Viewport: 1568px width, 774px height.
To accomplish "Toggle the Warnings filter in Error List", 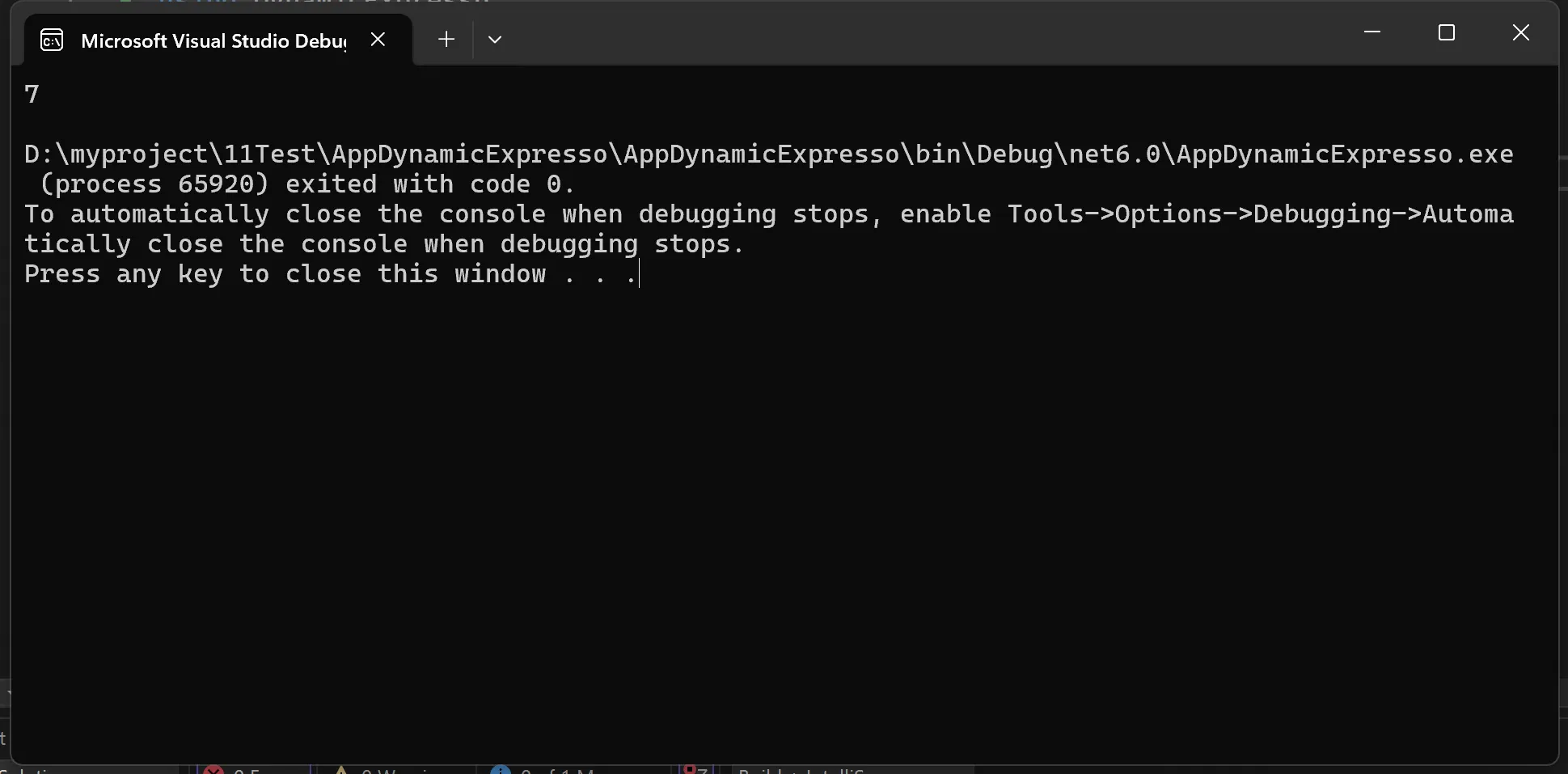I will [396, 770].
